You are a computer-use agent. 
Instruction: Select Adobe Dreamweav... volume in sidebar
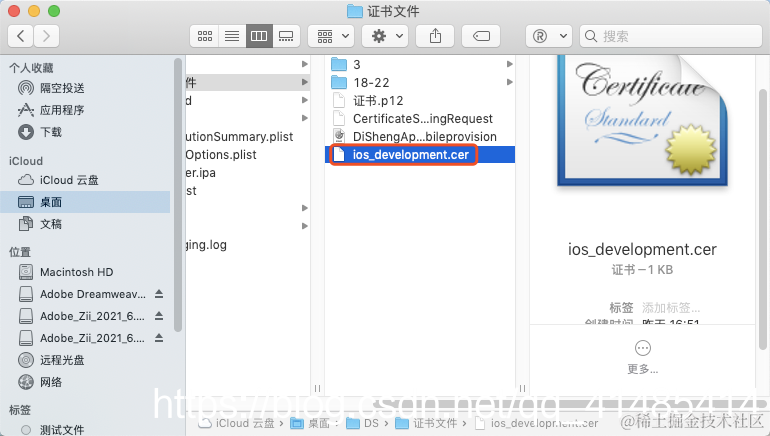pos(82,294)
